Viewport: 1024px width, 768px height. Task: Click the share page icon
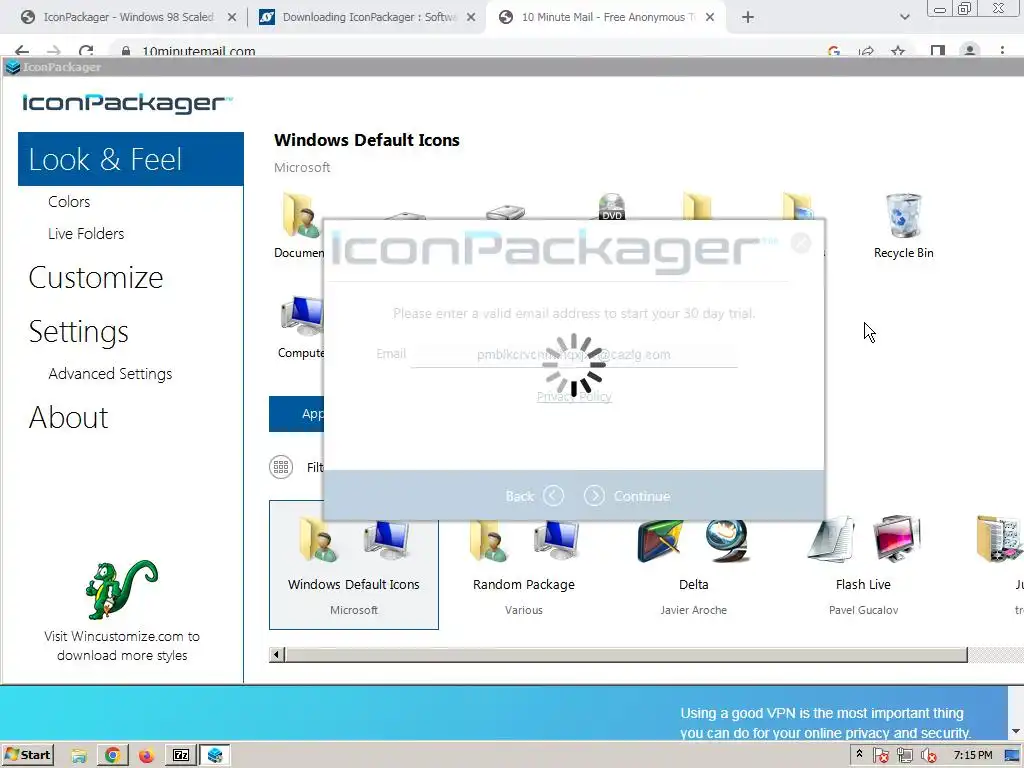tap(867, 51)
